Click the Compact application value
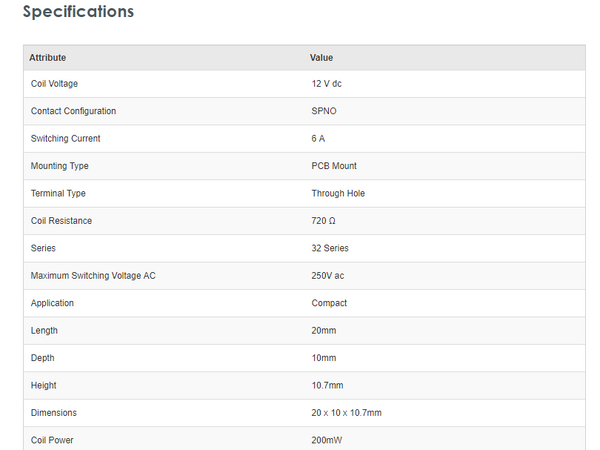Screen dimensions: 600x450 point(329,303)
